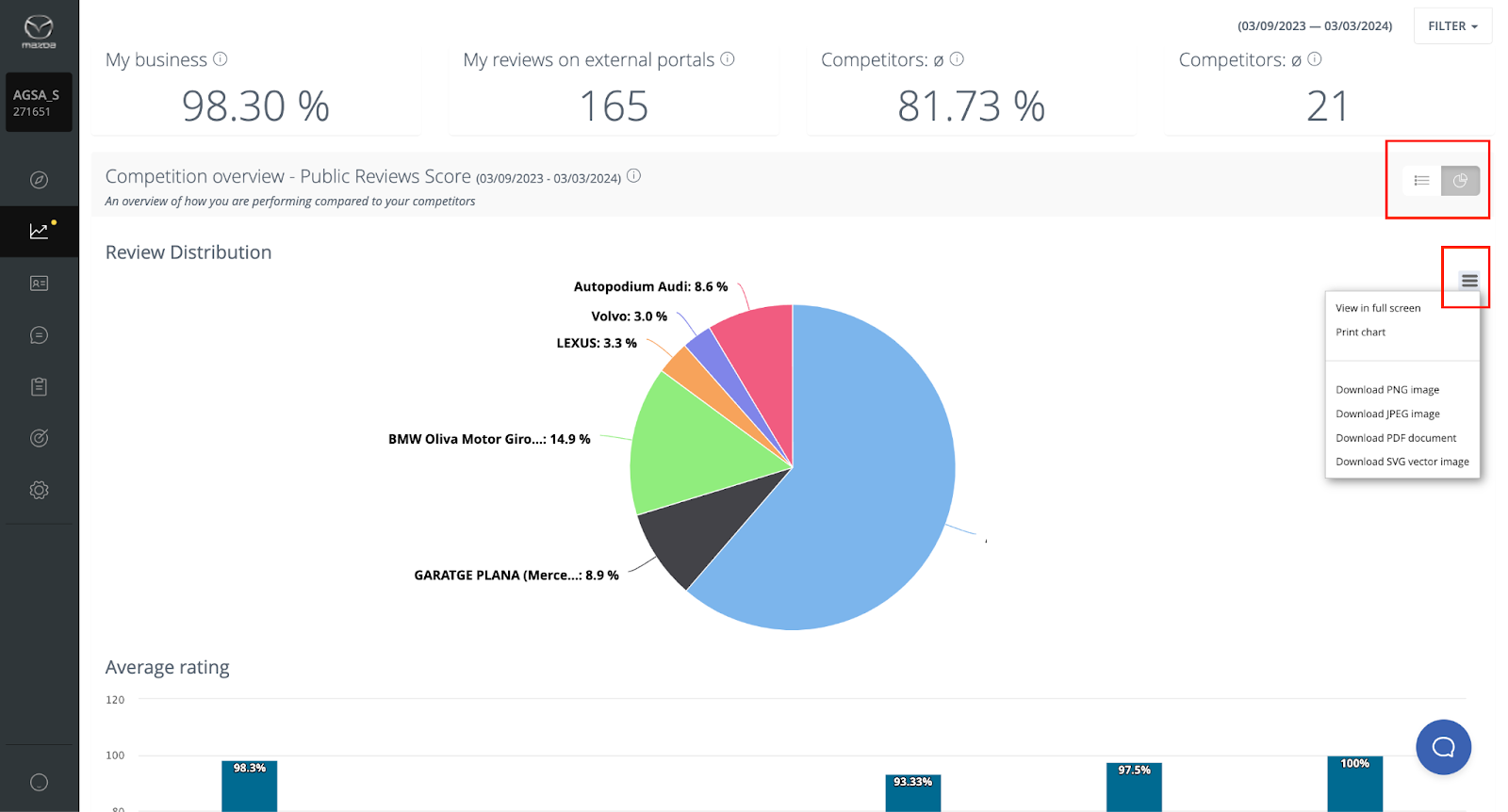Click the Review Distribution heading

coord(188,252)
